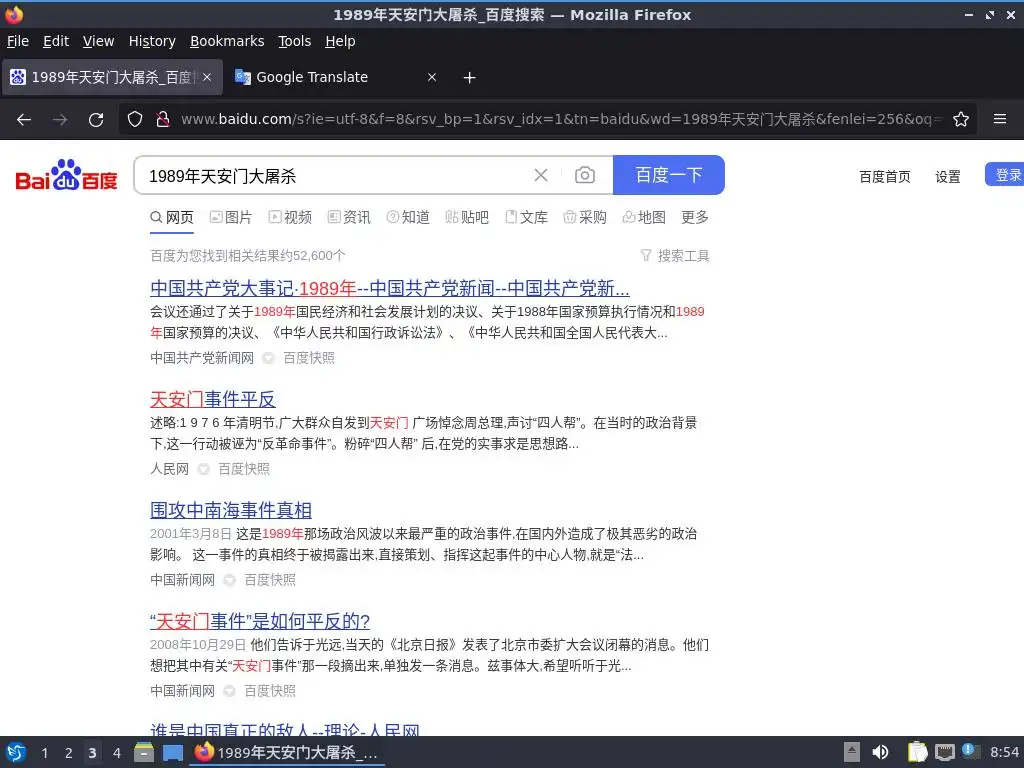Open the History menu
The height and width of the screenshot is (768, 1024).
pyautogui.click(x=152, y=41)
